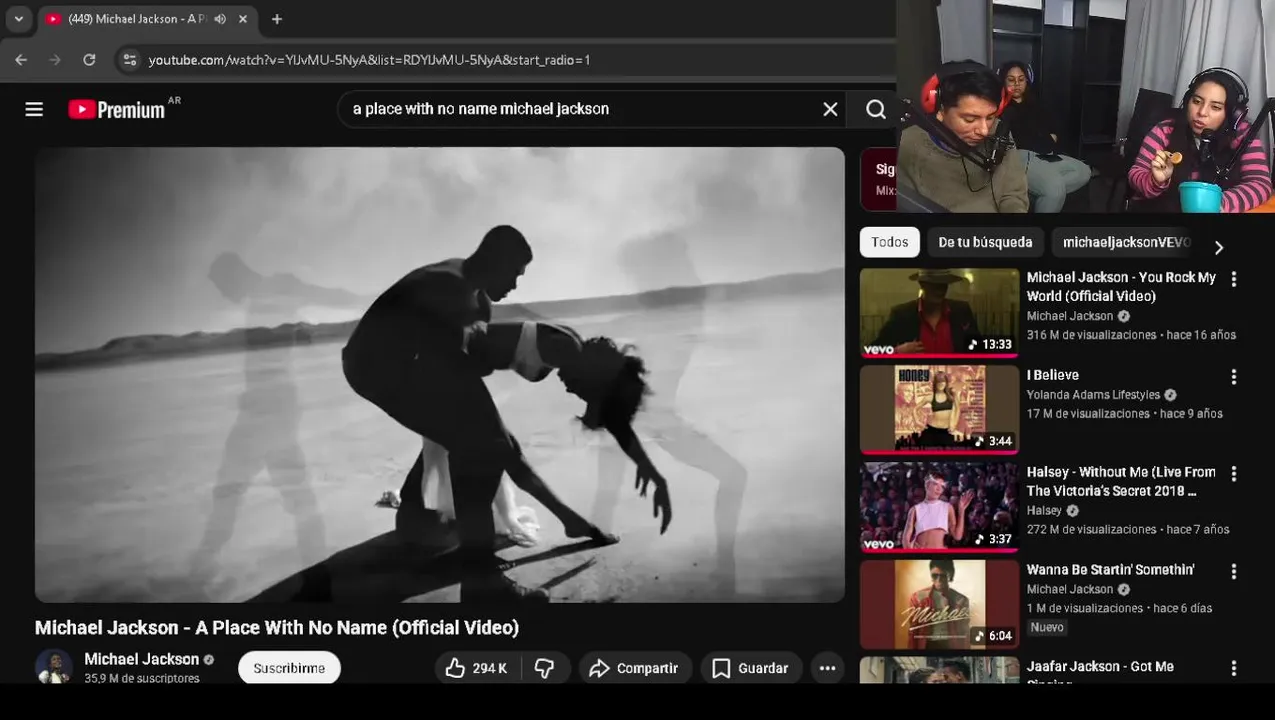The image size is (1275, 720).
Task: Open options for You Rock My World
Action: 1234,280
